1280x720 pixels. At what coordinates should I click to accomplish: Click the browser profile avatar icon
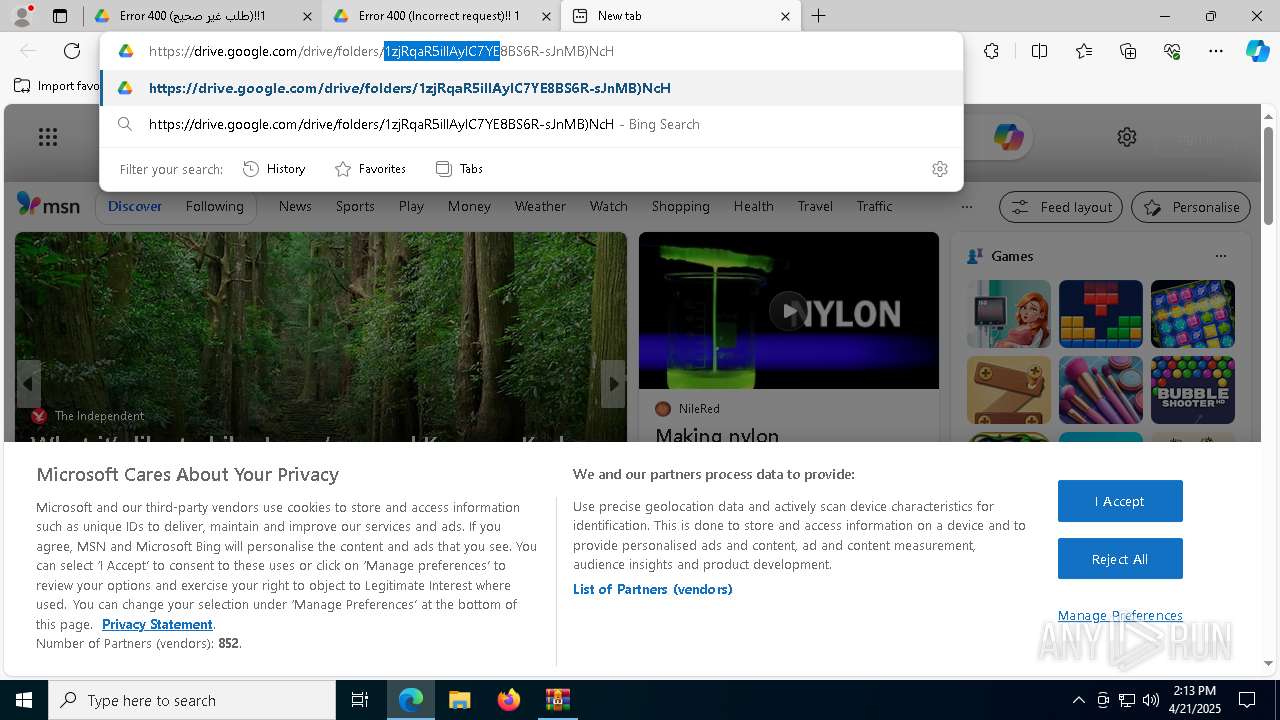(22, 15)
